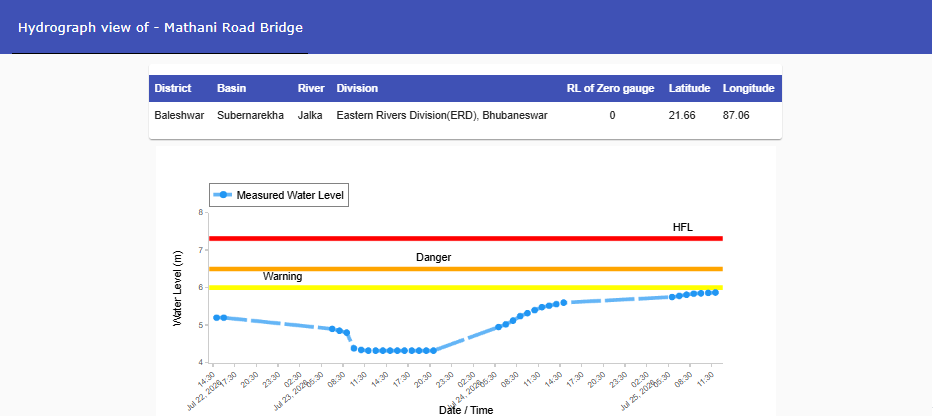Image resolution: width=933 pixels, height=419 pixels.
Task: Click the Water Level (m) axis title
Action: (177, 288)
